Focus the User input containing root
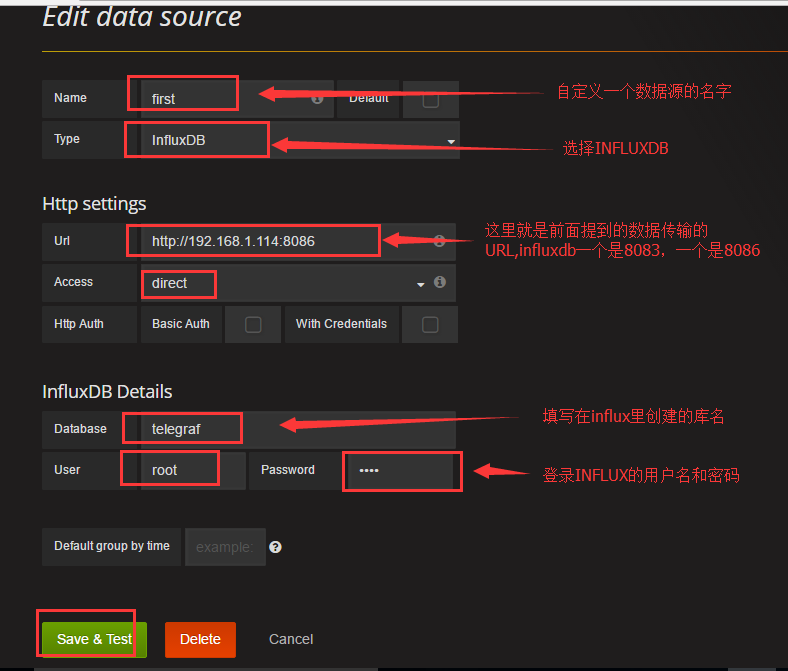The height and width of the screenshot is (671, 788). point(193,470)
